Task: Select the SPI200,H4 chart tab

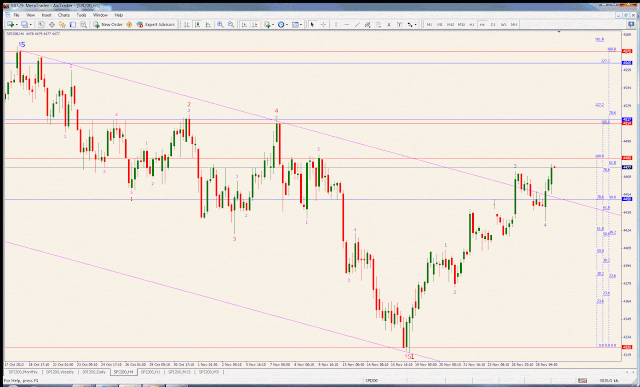Action: coord(123,372)
